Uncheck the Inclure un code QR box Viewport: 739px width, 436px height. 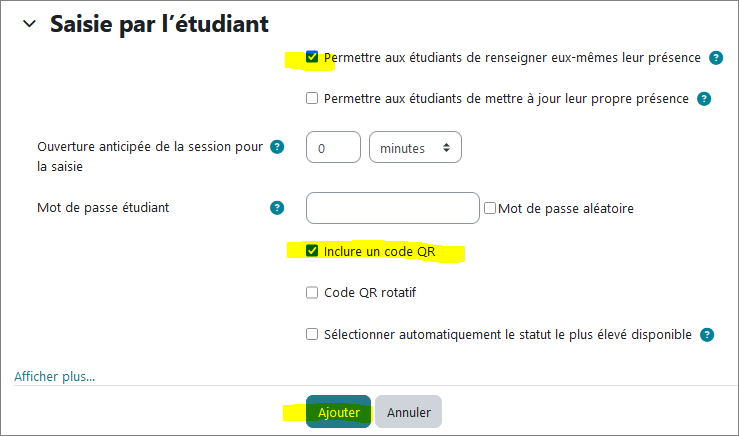(x=312, y=251)
